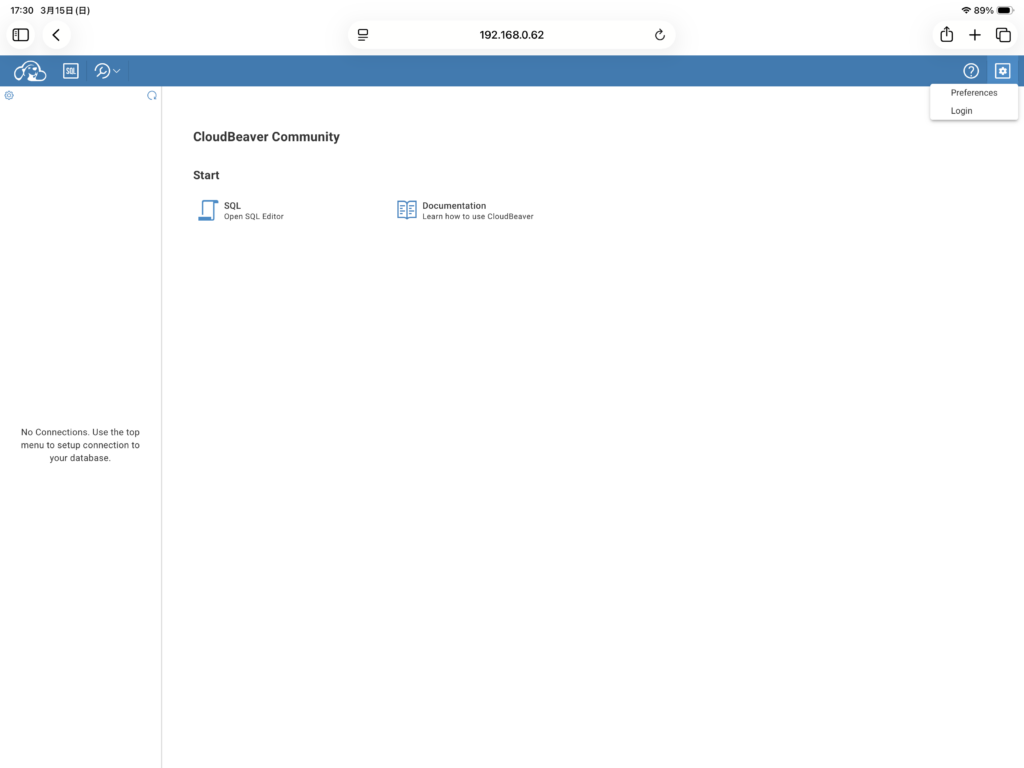This screenshot has width=1024, height=768.
Task: Toggle the settings gear menu button
Action: [x=1002, y=71]
